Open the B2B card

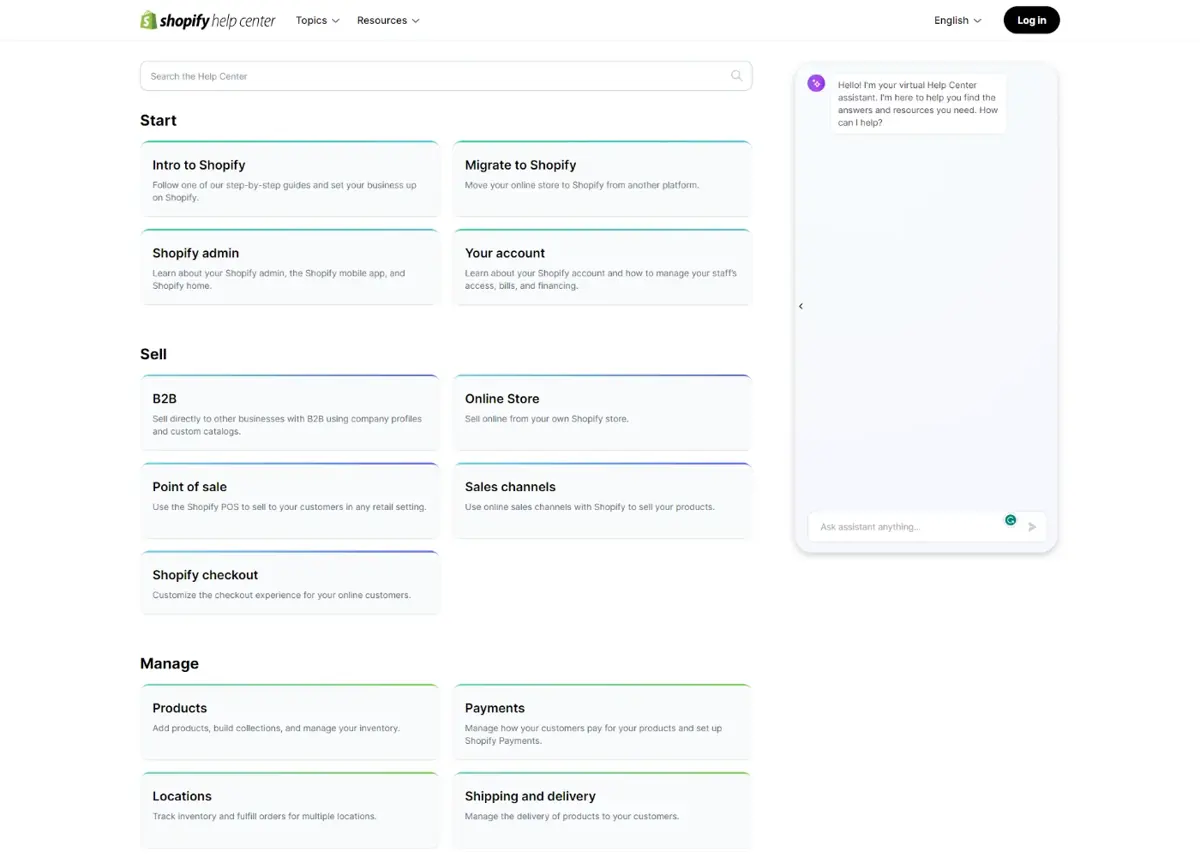pos(290,413)
